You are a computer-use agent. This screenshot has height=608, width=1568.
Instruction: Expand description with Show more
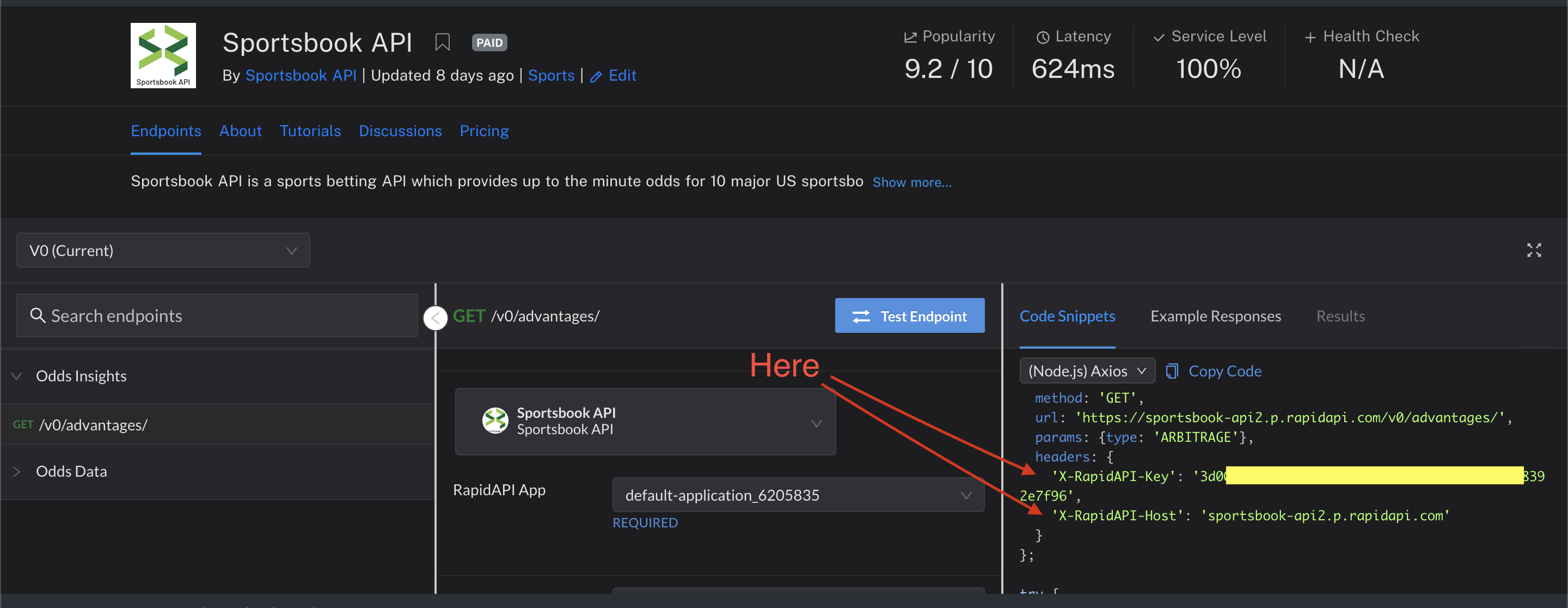pyautogui.click(x=912, y=182)
